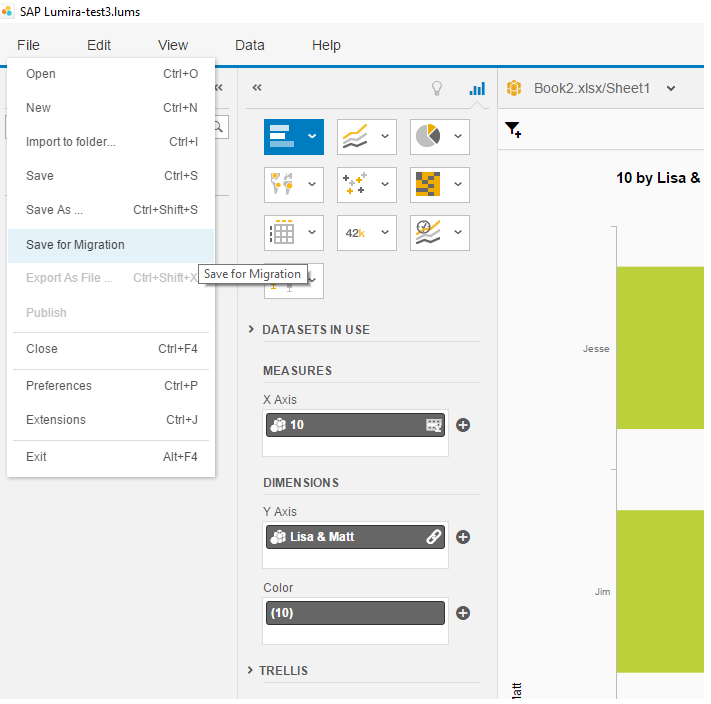This screenshot has width=711, height=704.
Task: Choose Close from the File menu
Action: 111,349
